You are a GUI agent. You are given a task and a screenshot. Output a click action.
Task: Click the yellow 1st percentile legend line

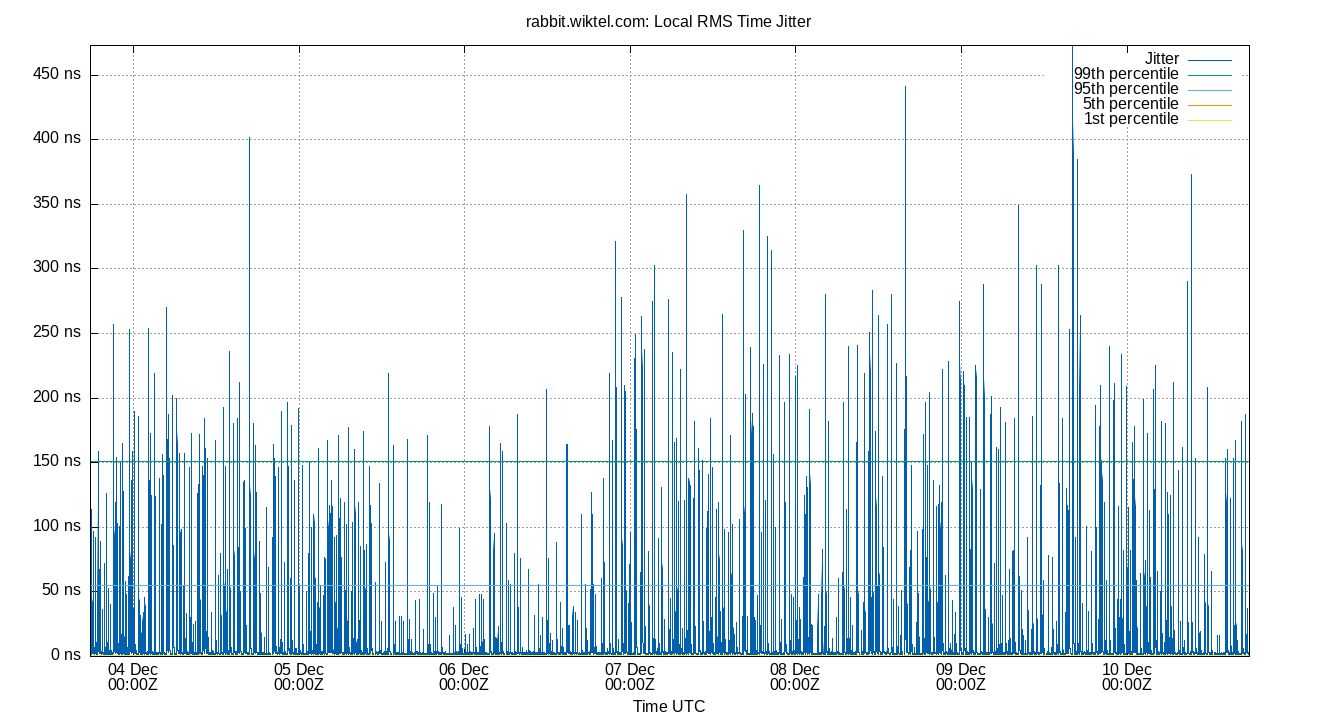(1210, 118)
